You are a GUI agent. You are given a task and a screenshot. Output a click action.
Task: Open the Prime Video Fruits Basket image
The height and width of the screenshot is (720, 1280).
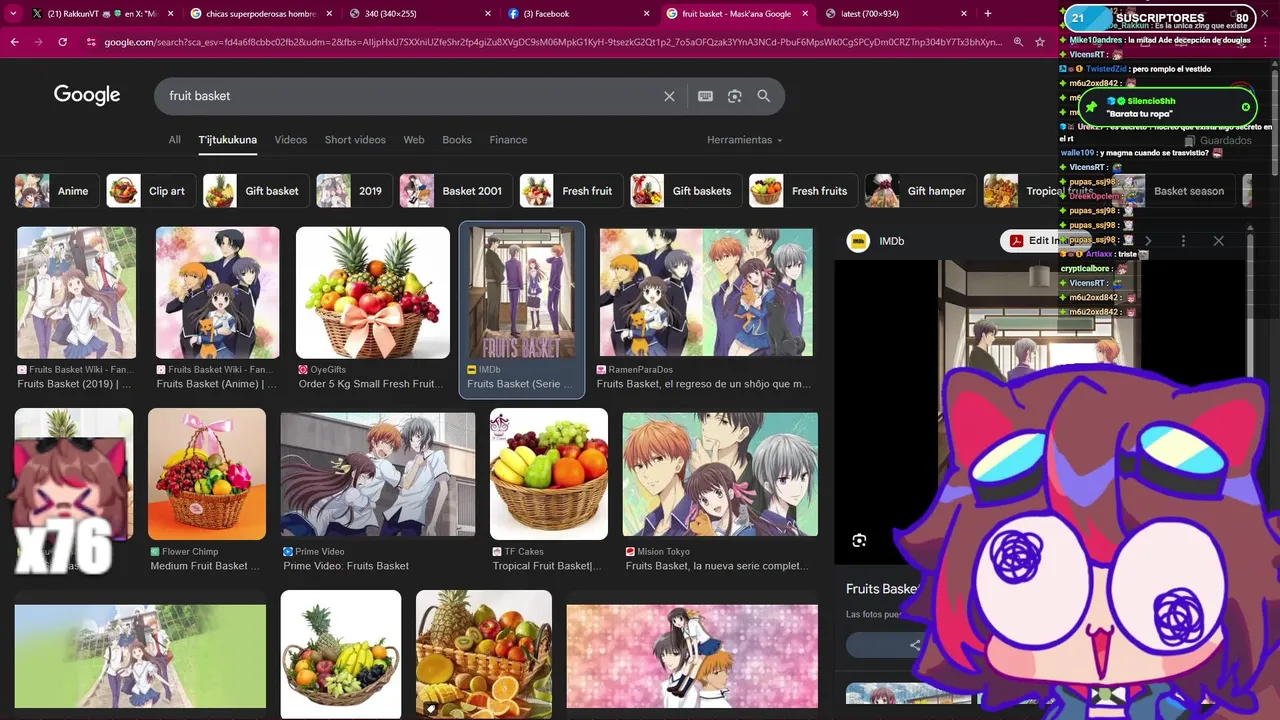click(378, 474)
